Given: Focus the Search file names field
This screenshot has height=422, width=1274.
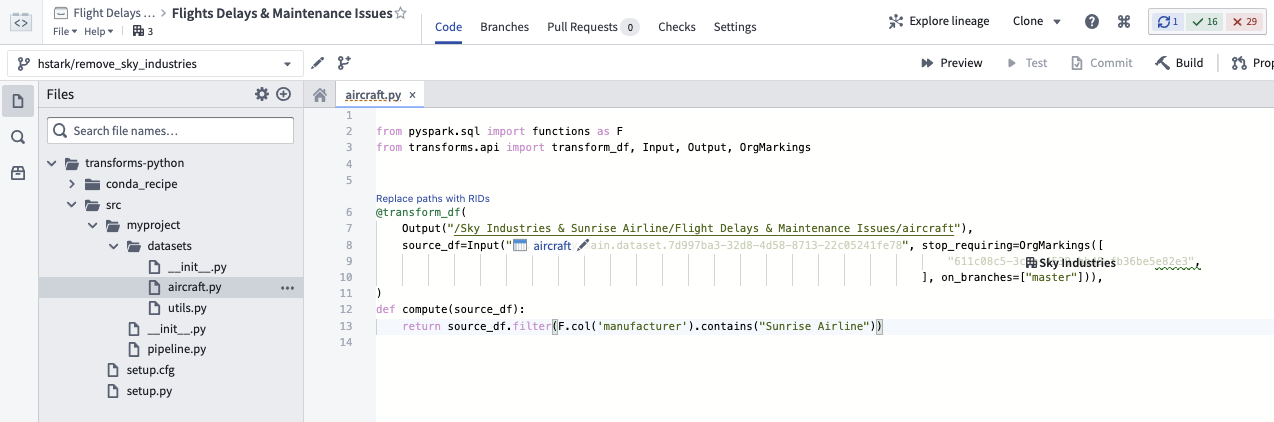Looking at the screenshot, I should click(x=170, y=131).
